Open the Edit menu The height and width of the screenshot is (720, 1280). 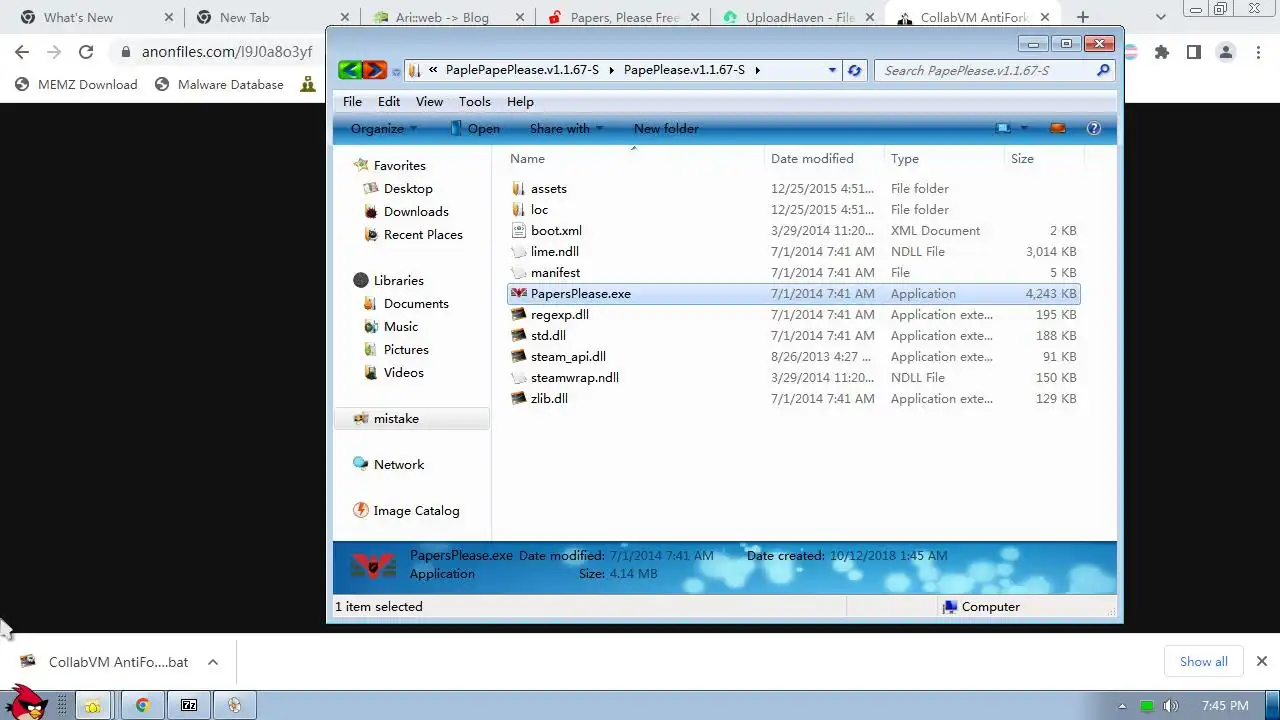(x=389, y=101)
